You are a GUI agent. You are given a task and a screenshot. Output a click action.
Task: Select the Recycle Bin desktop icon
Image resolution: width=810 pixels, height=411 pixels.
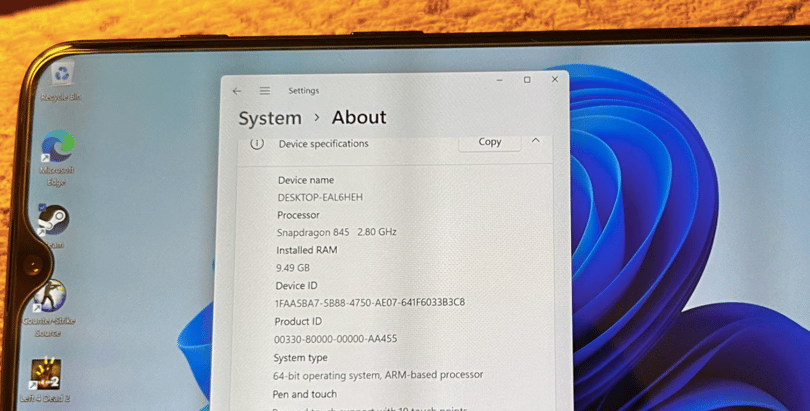(x=62, y=82)
